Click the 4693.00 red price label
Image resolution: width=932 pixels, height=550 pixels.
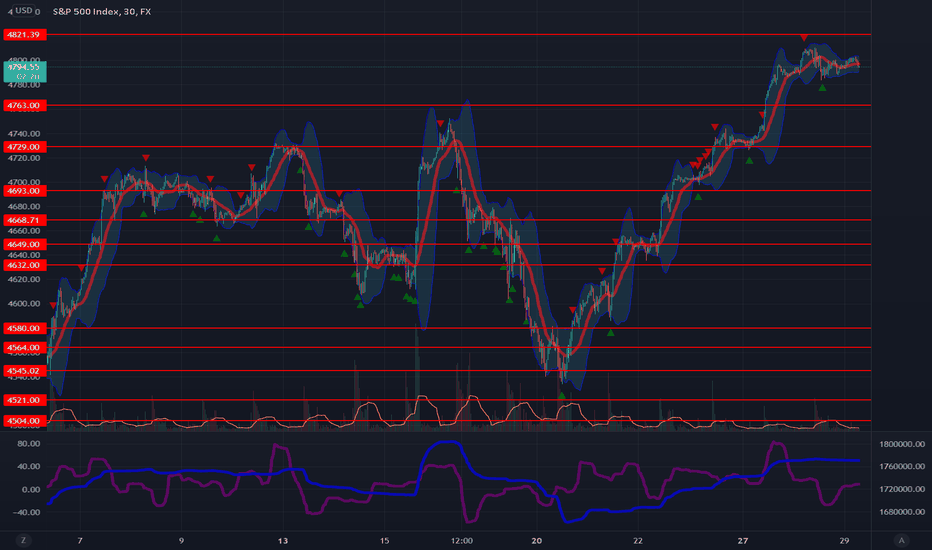[24, 191]
